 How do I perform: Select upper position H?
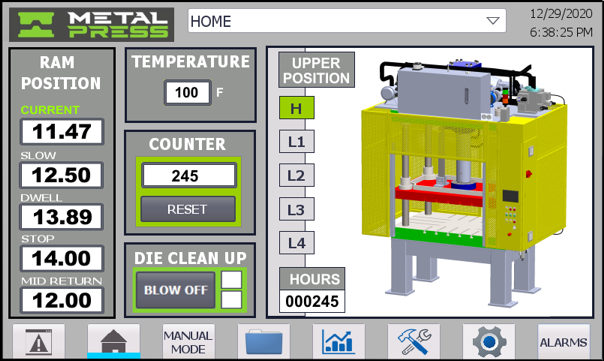click(296, 108)
